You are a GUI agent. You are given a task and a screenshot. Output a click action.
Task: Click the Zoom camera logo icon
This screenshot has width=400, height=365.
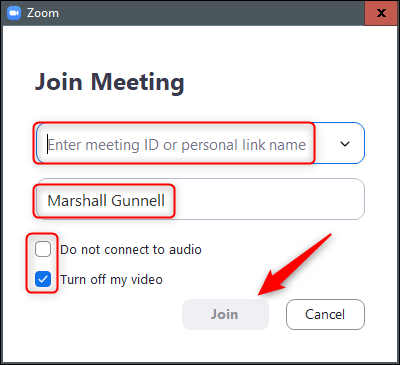[14, 13]
